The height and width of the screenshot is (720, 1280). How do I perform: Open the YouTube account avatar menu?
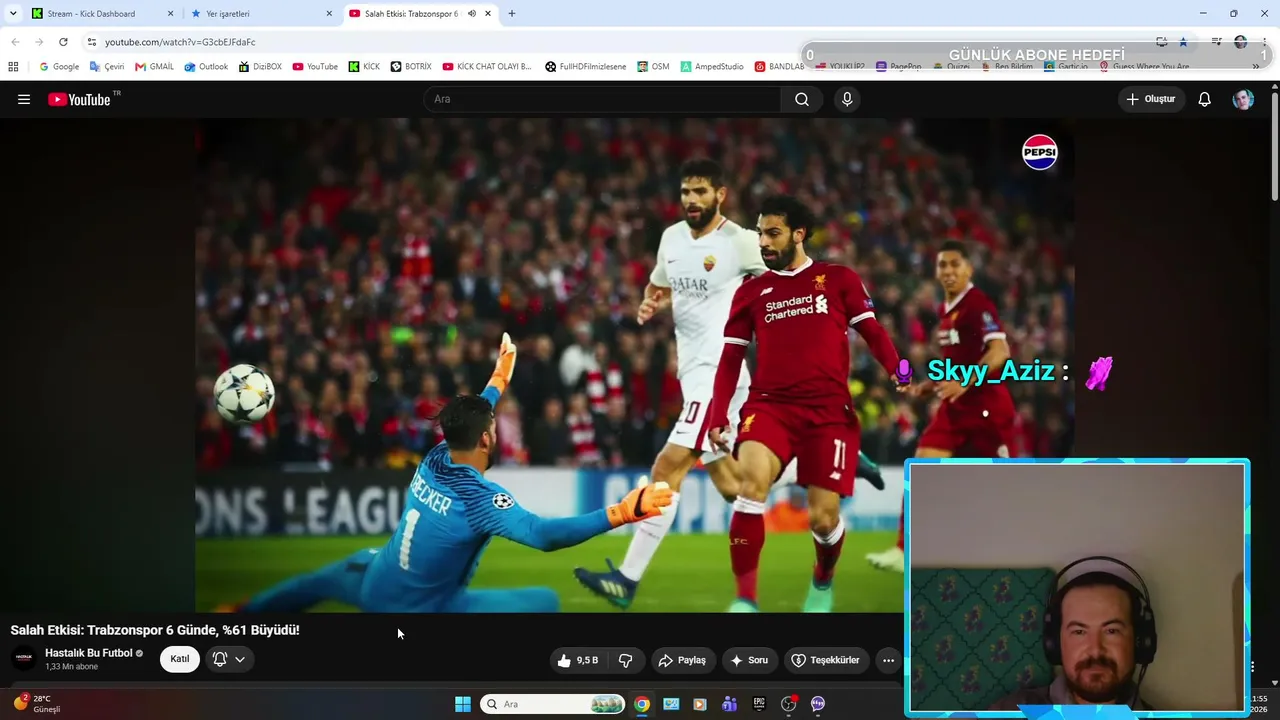click(1243, 99)
